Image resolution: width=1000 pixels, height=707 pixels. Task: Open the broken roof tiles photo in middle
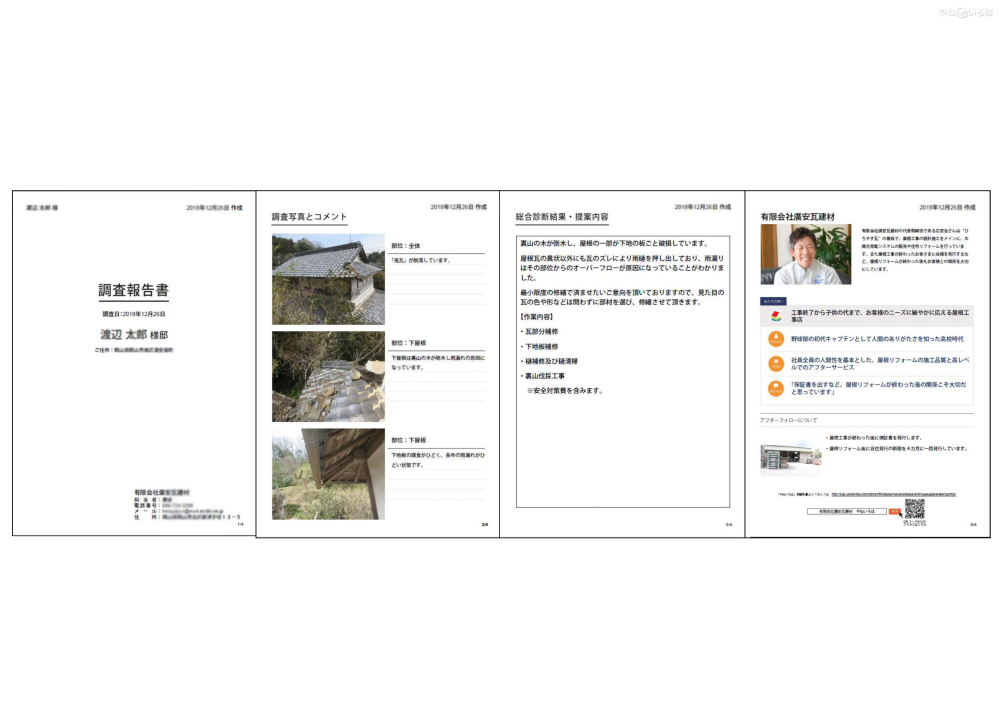[327, 376]
